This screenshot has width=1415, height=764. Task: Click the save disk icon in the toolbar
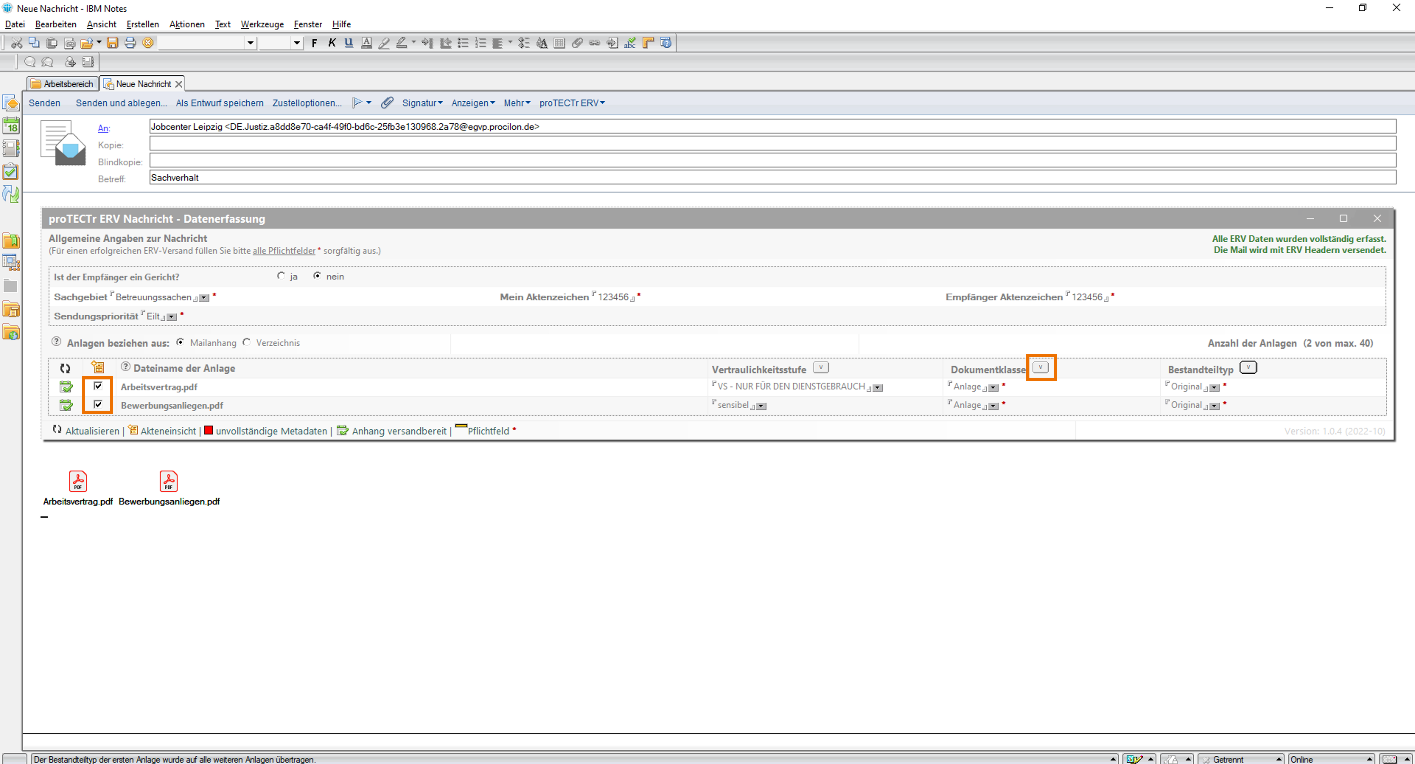[113, 43]
